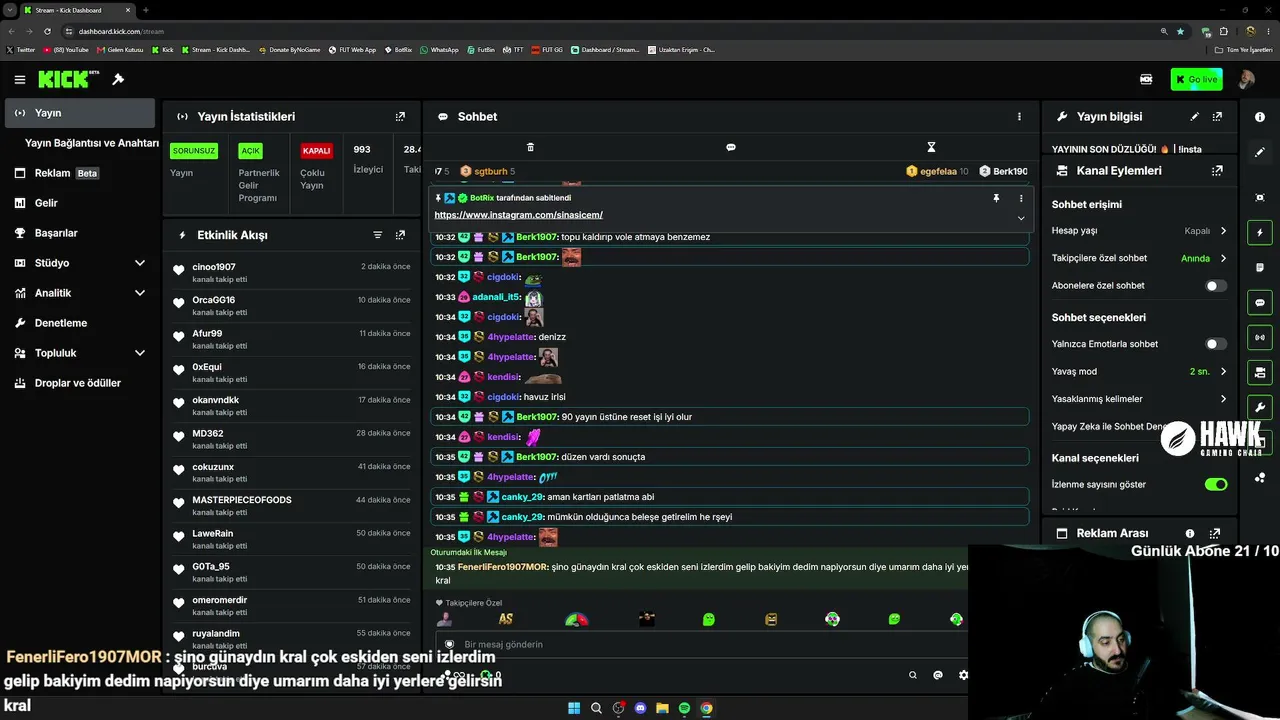This screenshot has width=1280, height=720.
Task: Open chat search magnifier icon
Action: tap(912, 675)
